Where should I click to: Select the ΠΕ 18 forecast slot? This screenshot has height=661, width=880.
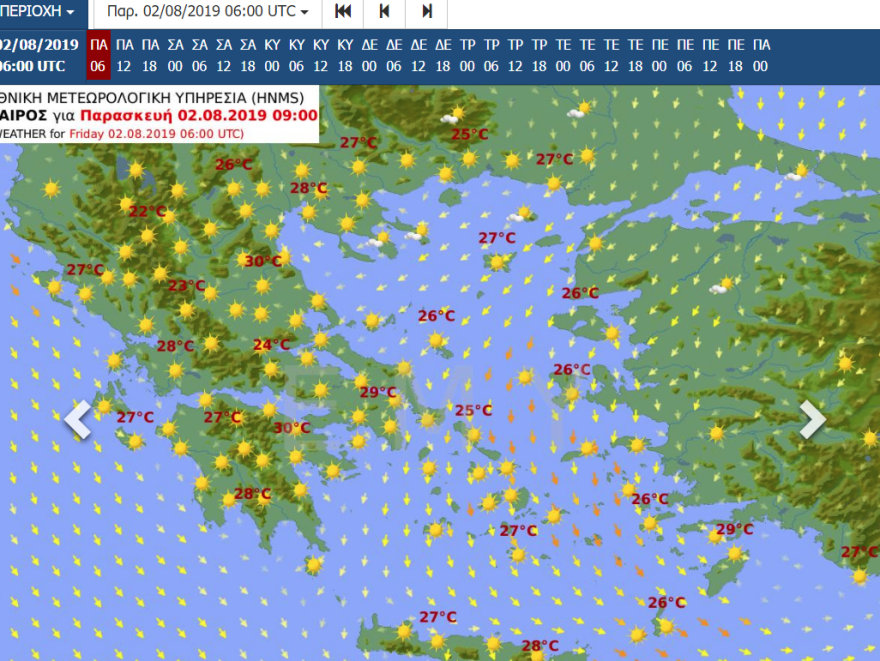coord(736,55)
